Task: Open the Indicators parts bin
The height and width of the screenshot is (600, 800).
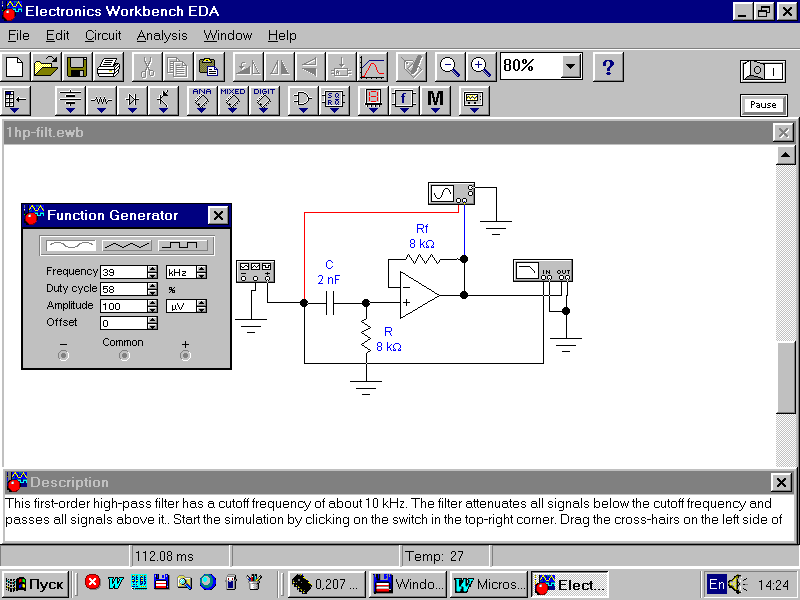Action: click(373, 101)
